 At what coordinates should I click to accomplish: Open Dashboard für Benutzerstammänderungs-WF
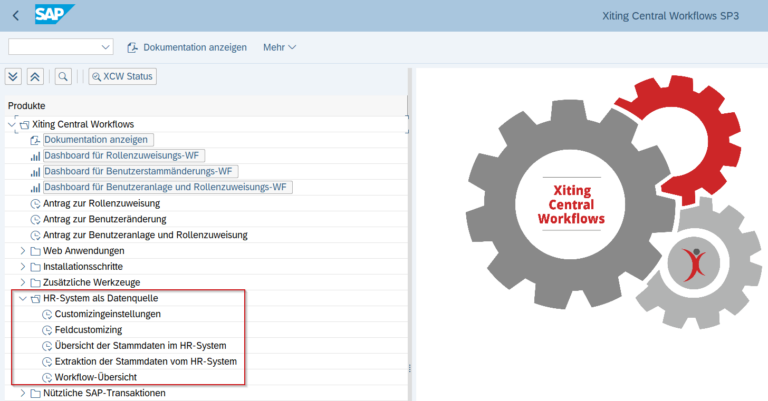coord(141,171)
